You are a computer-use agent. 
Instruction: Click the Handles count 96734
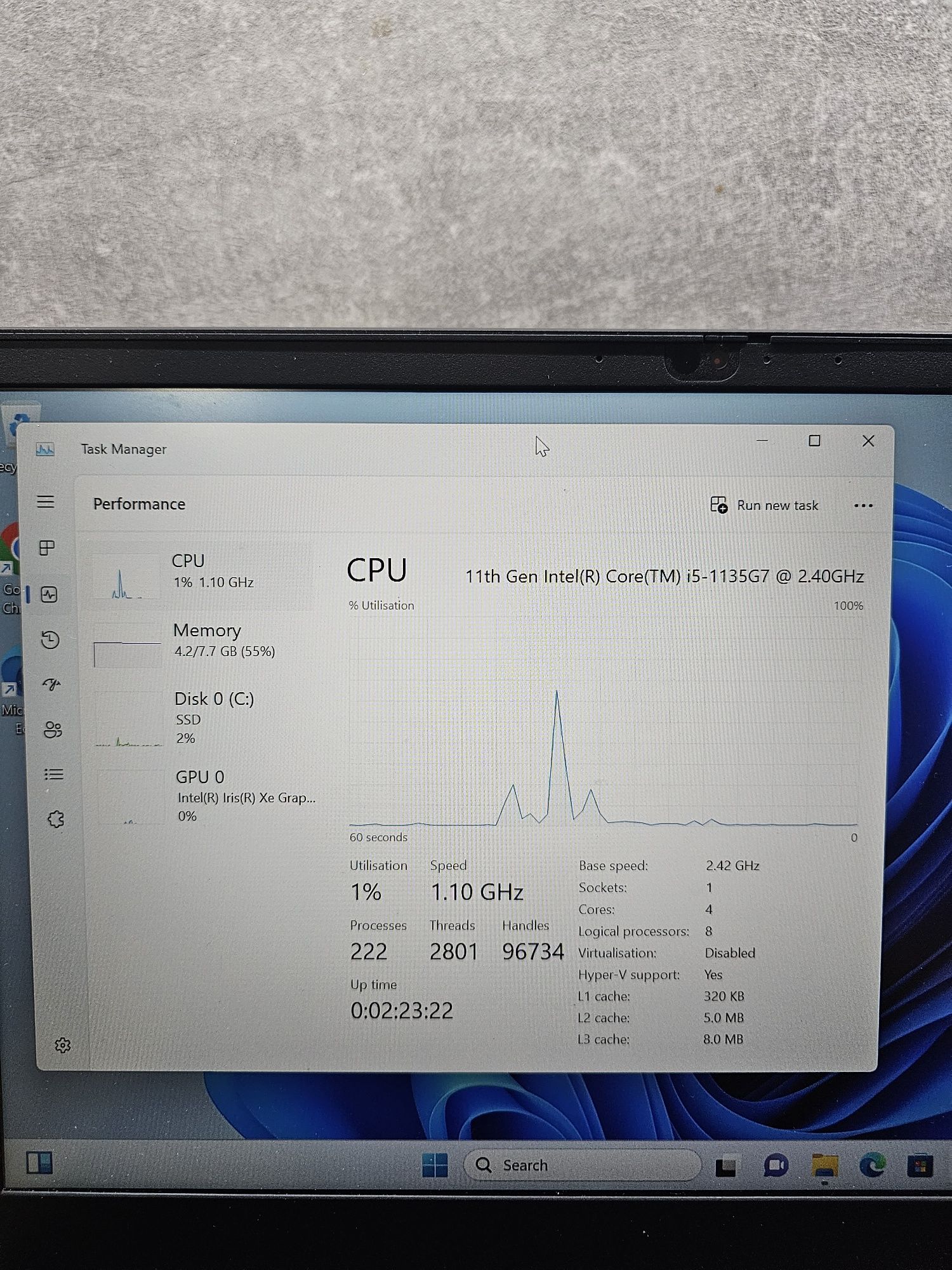coord(533,951)
